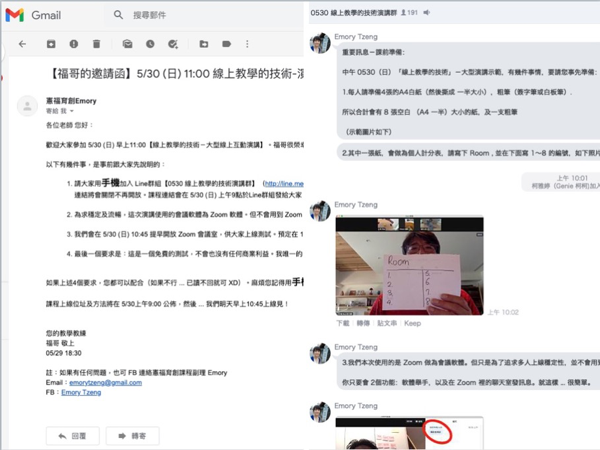This screenshot has width=600, height=450.
Task: Click Keep under the Room photo
Action: [412, 323]
